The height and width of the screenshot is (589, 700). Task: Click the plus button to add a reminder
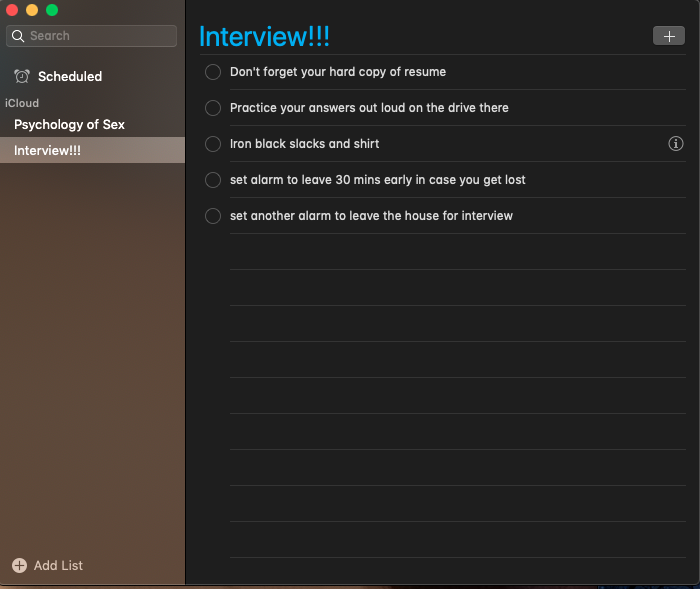[669, 36]
